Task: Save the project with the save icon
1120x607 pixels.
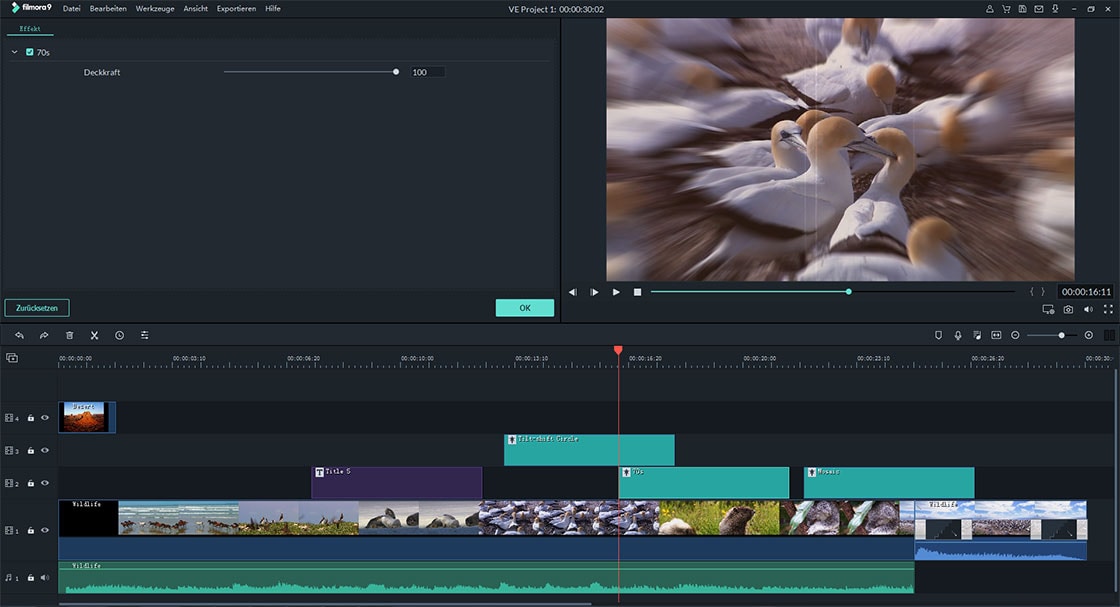Action: click(x=1022, y=9)
